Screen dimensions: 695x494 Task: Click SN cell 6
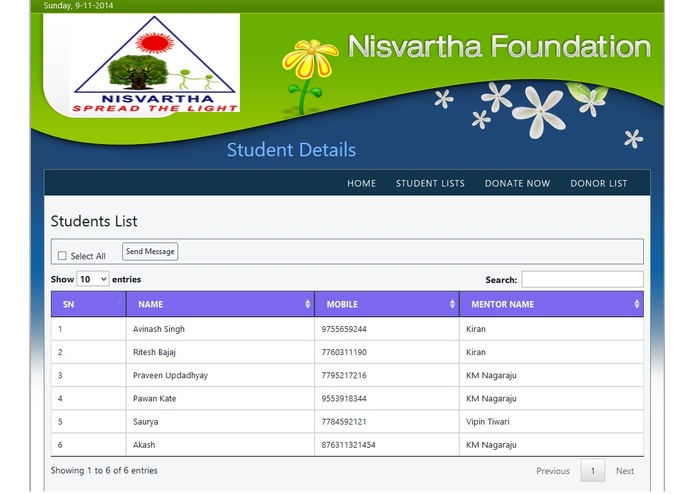coord(89,444)
